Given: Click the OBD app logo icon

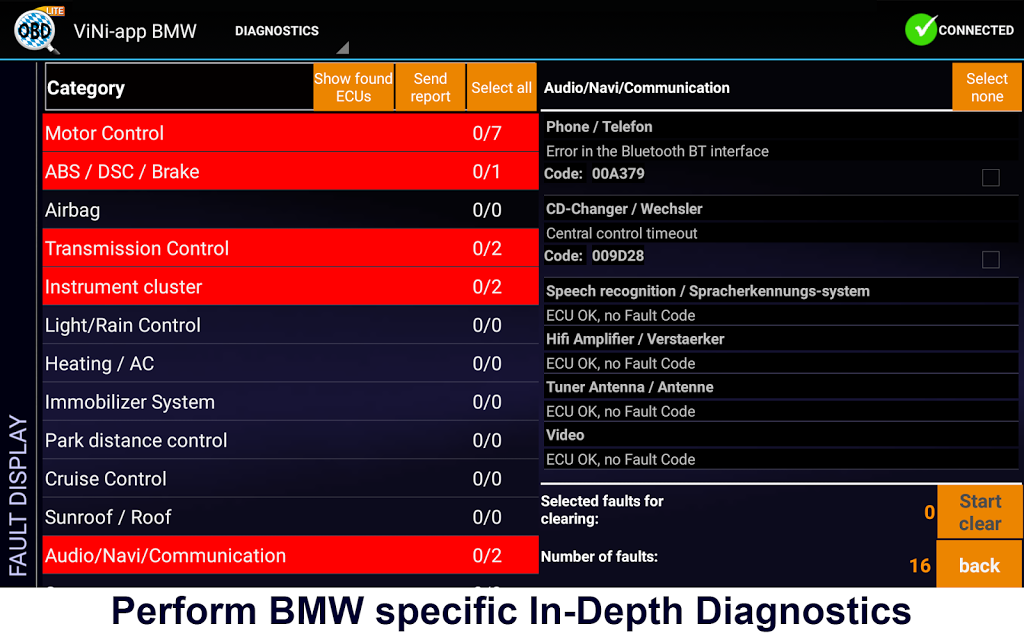Looking at the screenshot, I should point(38,30).
